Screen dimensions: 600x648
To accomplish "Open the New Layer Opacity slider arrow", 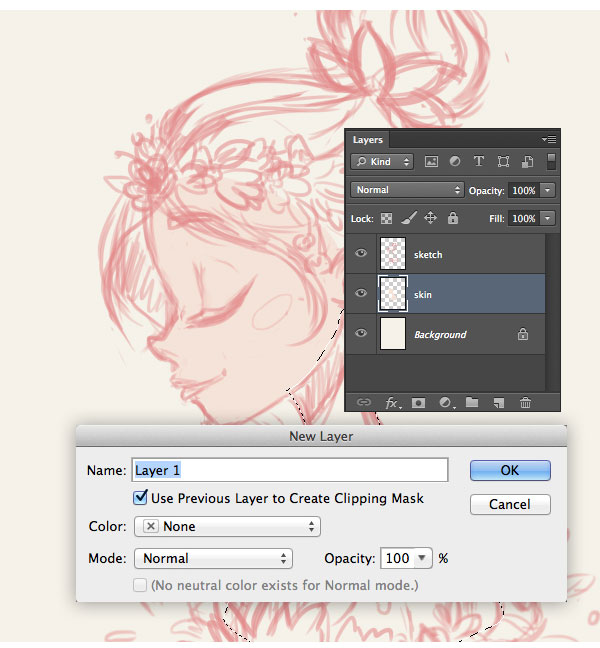I will 422,558.
